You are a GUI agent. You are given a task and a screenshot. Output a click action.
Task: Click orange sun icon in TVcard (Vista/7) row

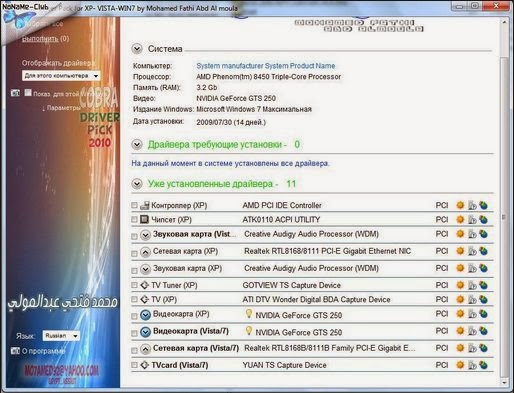(x=460, y=365)
